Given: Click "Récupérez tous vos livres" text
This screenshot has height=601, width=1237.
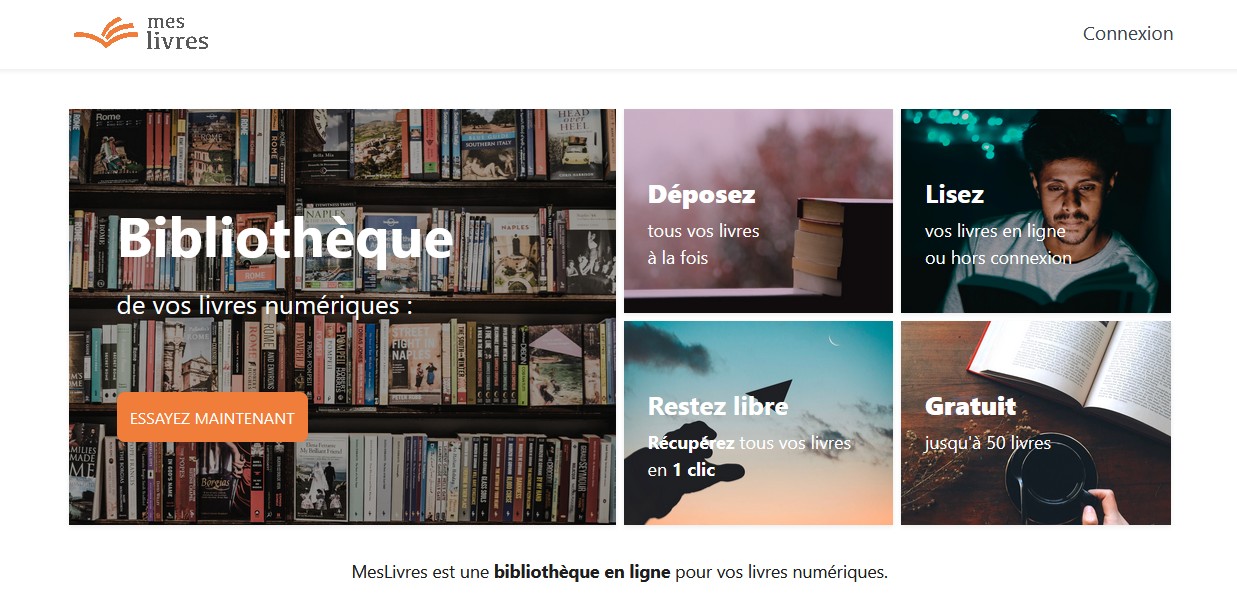Looking at the screenshot, I should 749,442.
